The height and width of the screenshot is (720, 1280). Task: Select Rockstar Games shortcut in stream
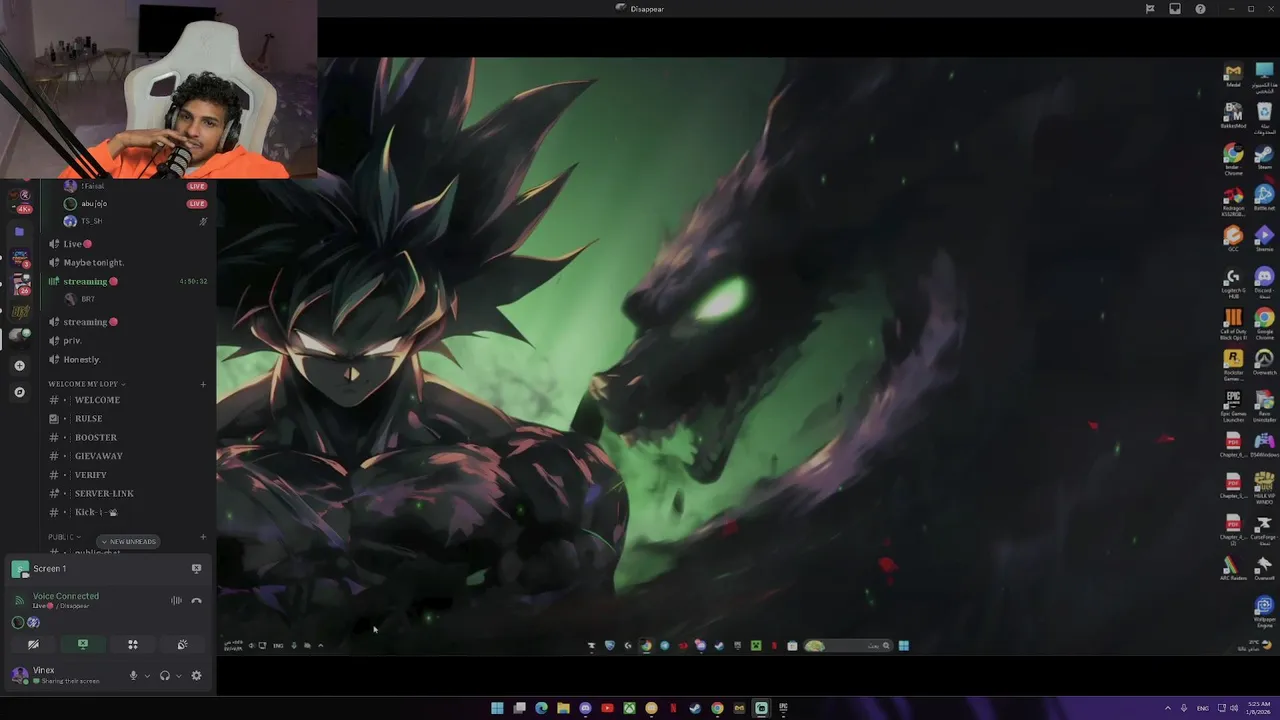tap(1233, 364)
